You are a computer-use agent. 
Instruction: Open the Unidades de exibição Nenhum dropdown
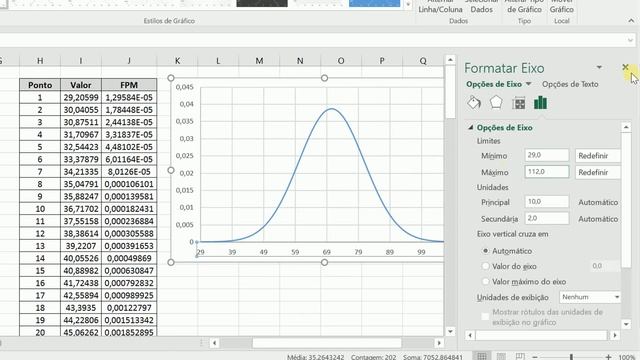590,297
